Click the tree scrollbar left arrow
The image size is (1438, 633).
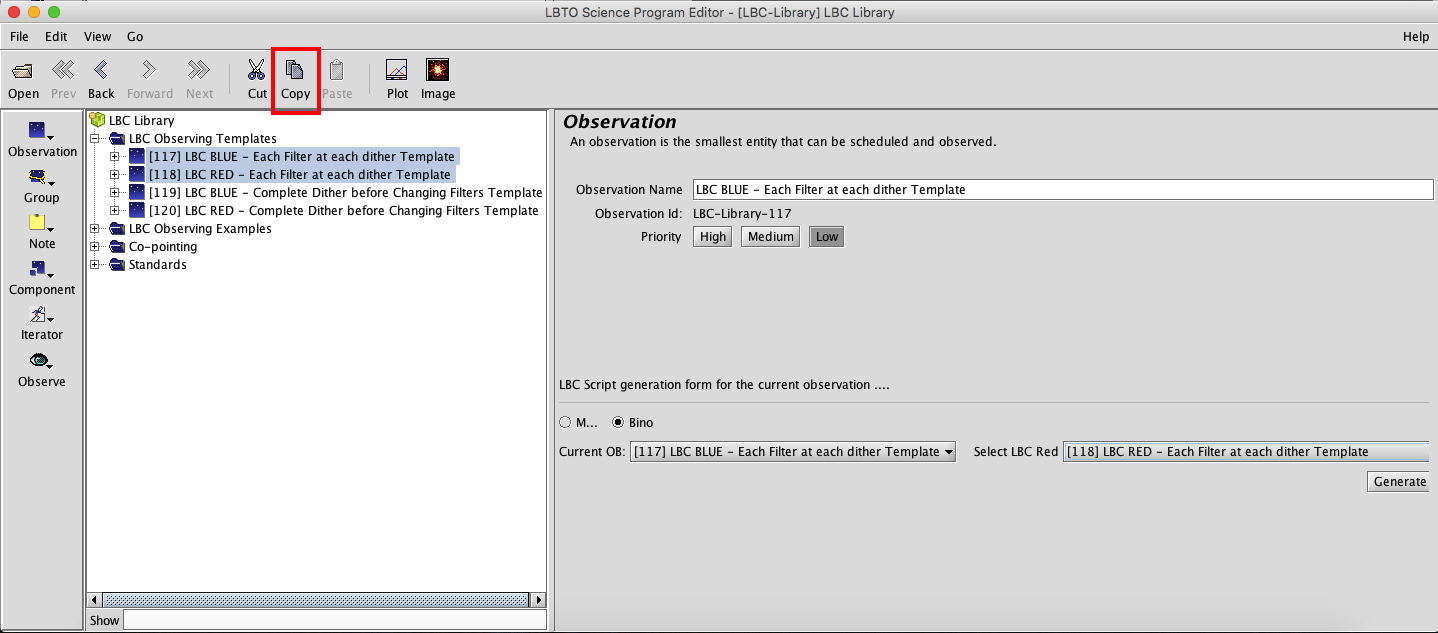click(95, 600)
